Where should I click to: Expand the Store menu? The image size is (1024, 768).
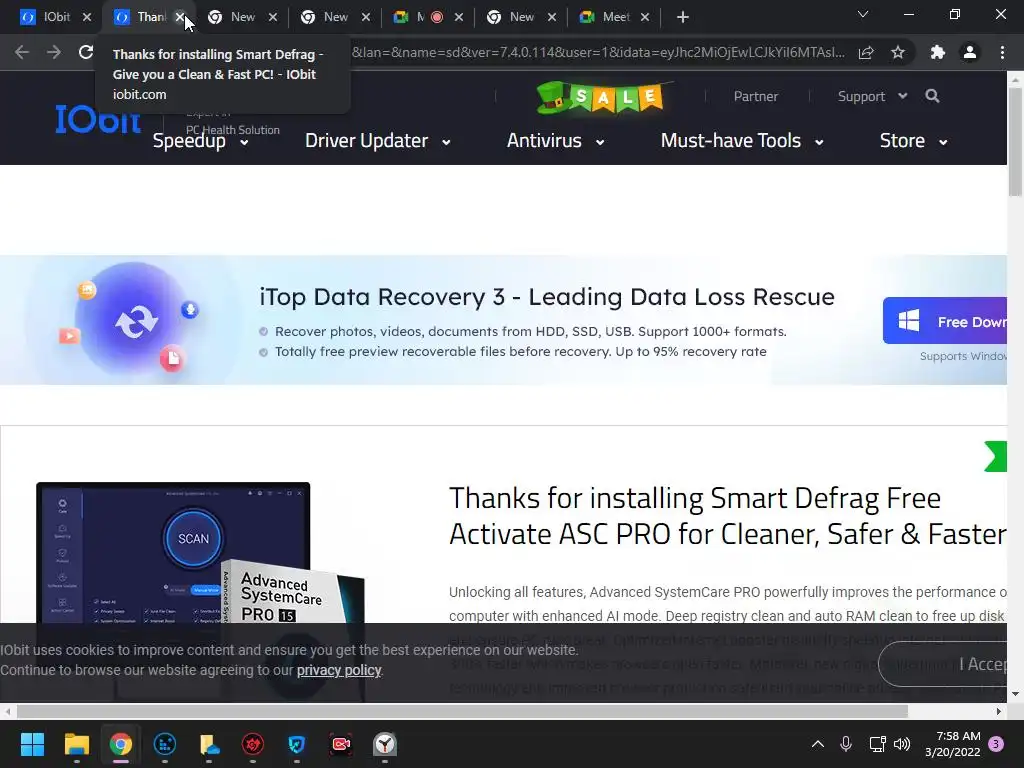point(913,141)
